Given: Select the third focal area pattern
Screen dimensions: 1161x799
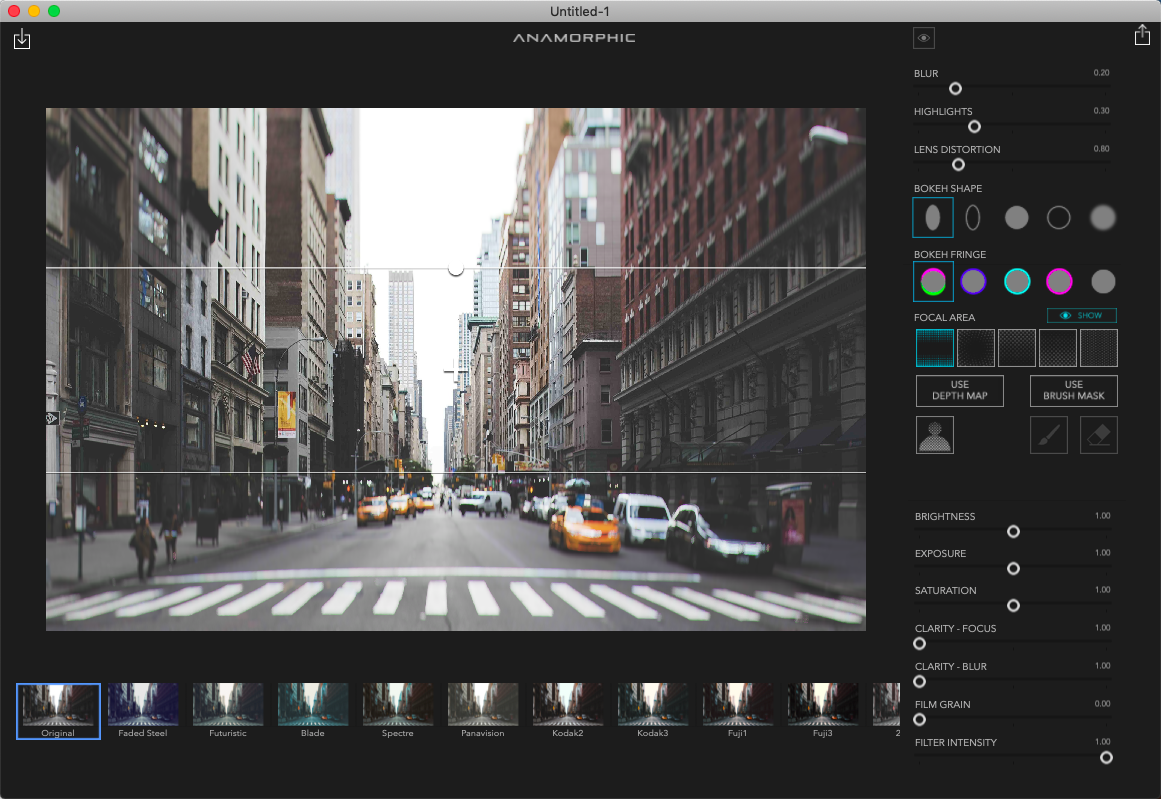Looking at the screenshot, I should pos(1017,348).
